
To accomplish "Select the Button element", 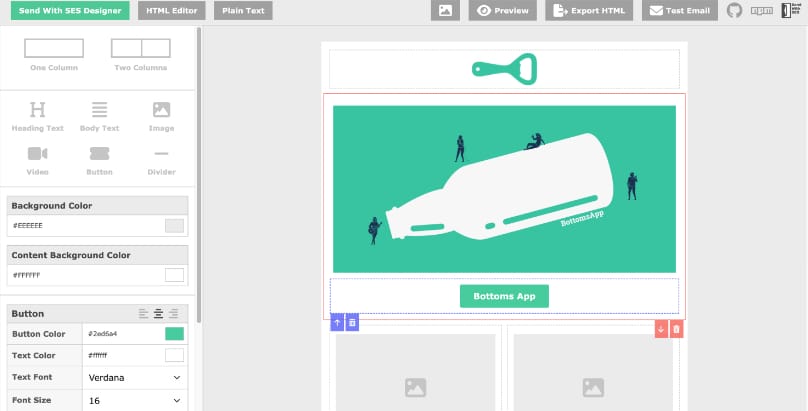I will point(99,161).
